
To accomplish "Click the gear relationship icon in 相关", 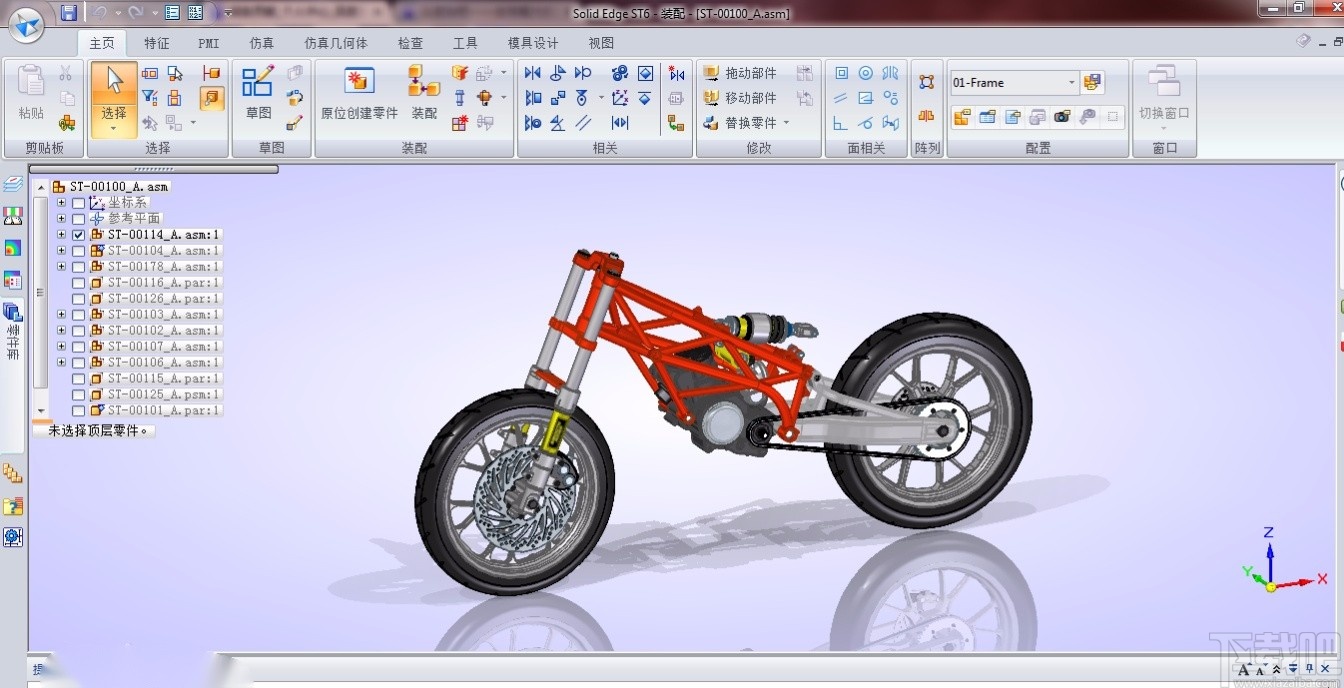I will 620,73.
